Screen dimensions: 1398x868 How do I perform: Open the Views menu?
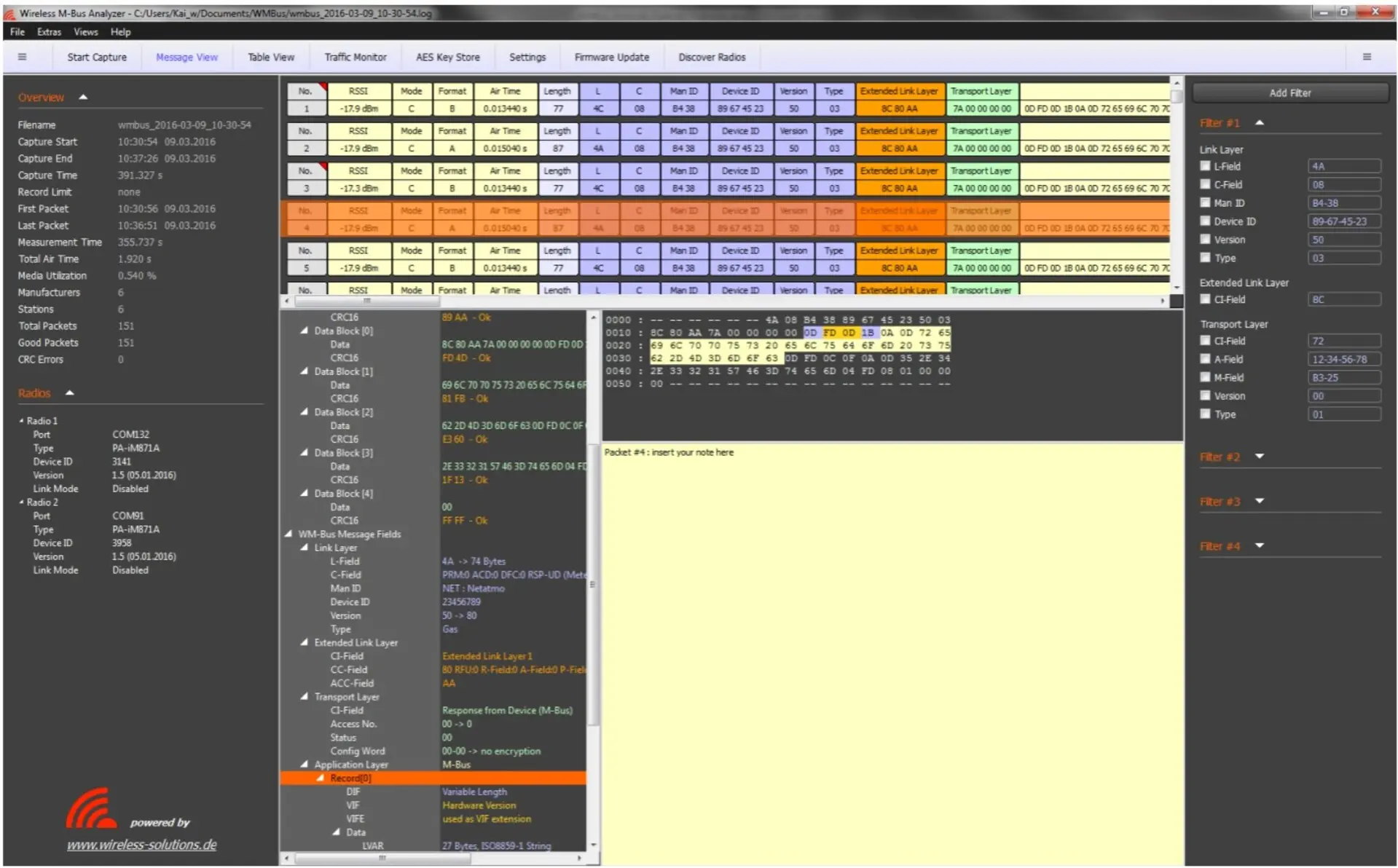(x=85, y=32)
